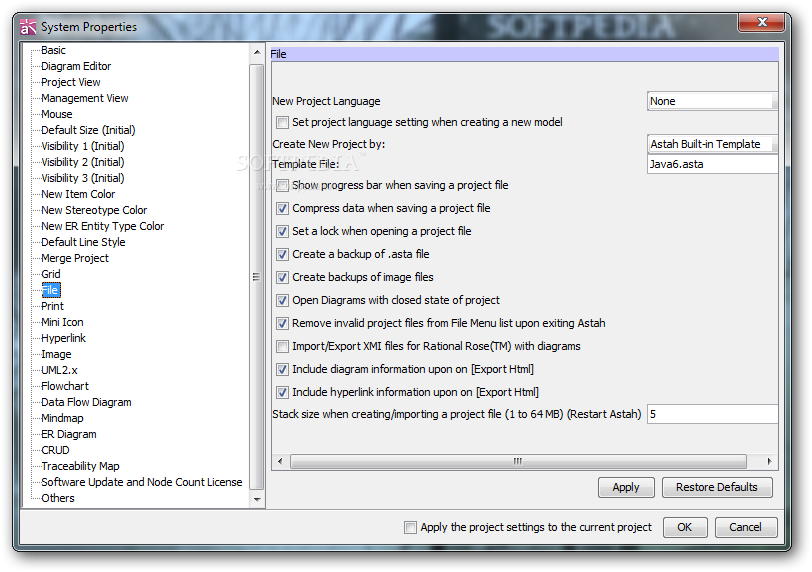Viewport: 812px width, 572px height.
Task: Open the Create New Project by dropdown
Action: (x=713, y=144)
